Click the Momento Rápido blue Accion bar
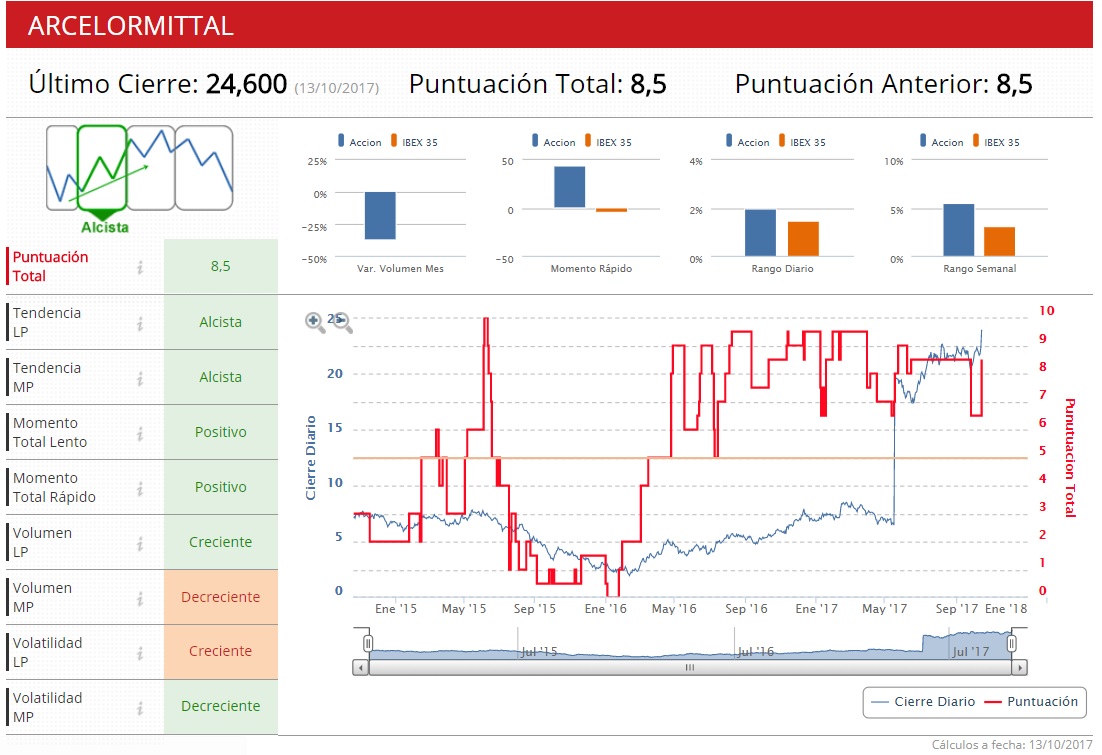 (569, 187)
